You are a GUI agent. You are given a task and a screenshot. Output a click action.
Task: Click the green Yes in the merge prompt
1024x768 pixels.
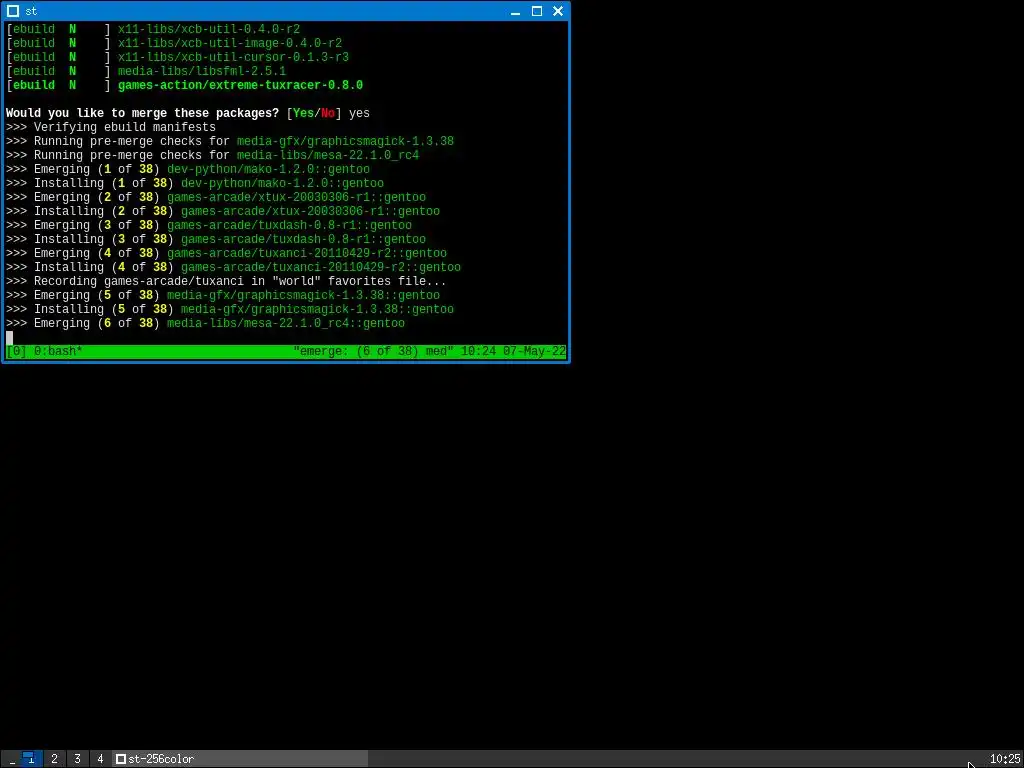pos(304,113)
